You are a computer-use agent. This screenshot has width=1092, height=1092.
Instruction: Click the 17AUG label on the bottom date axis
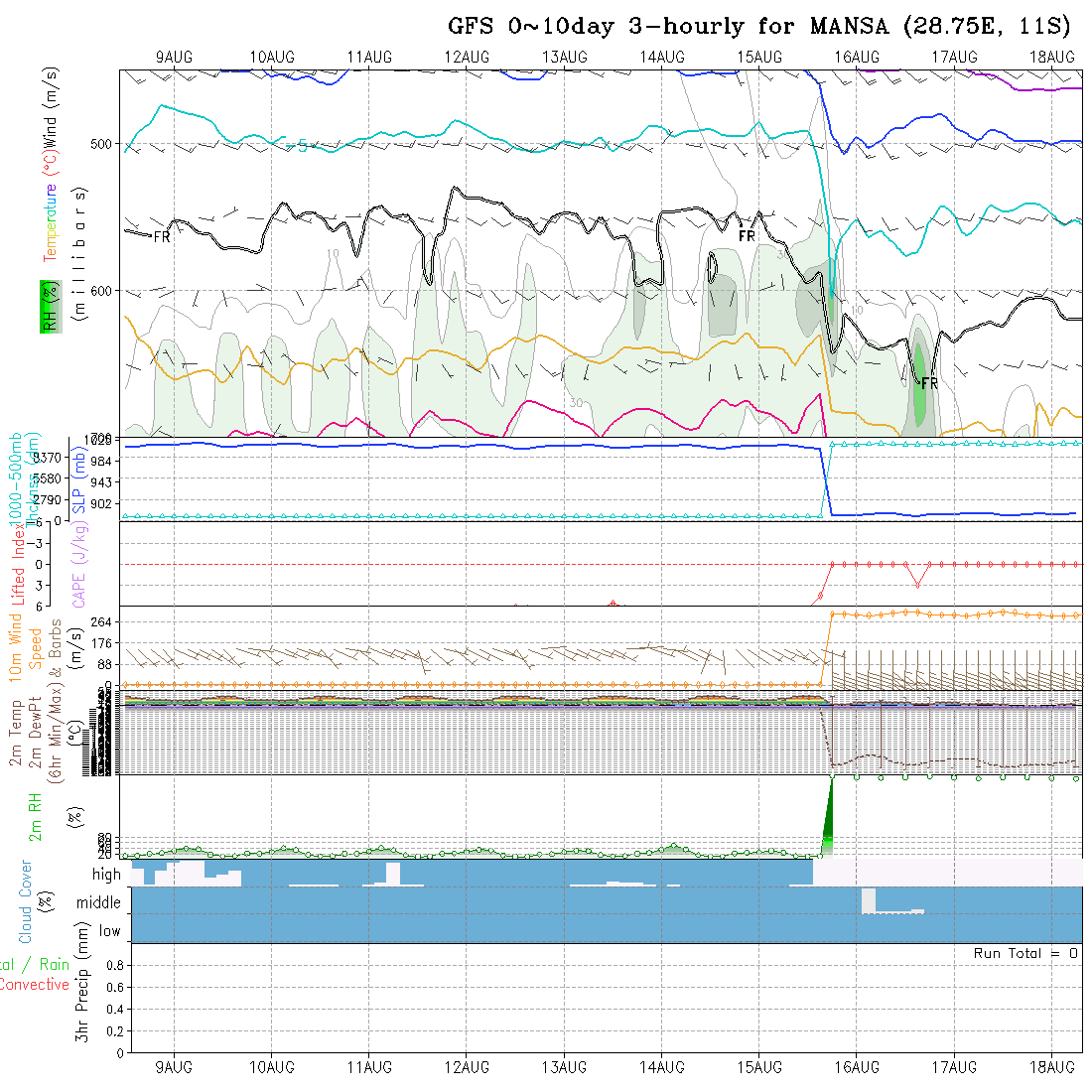point(955,1067)
